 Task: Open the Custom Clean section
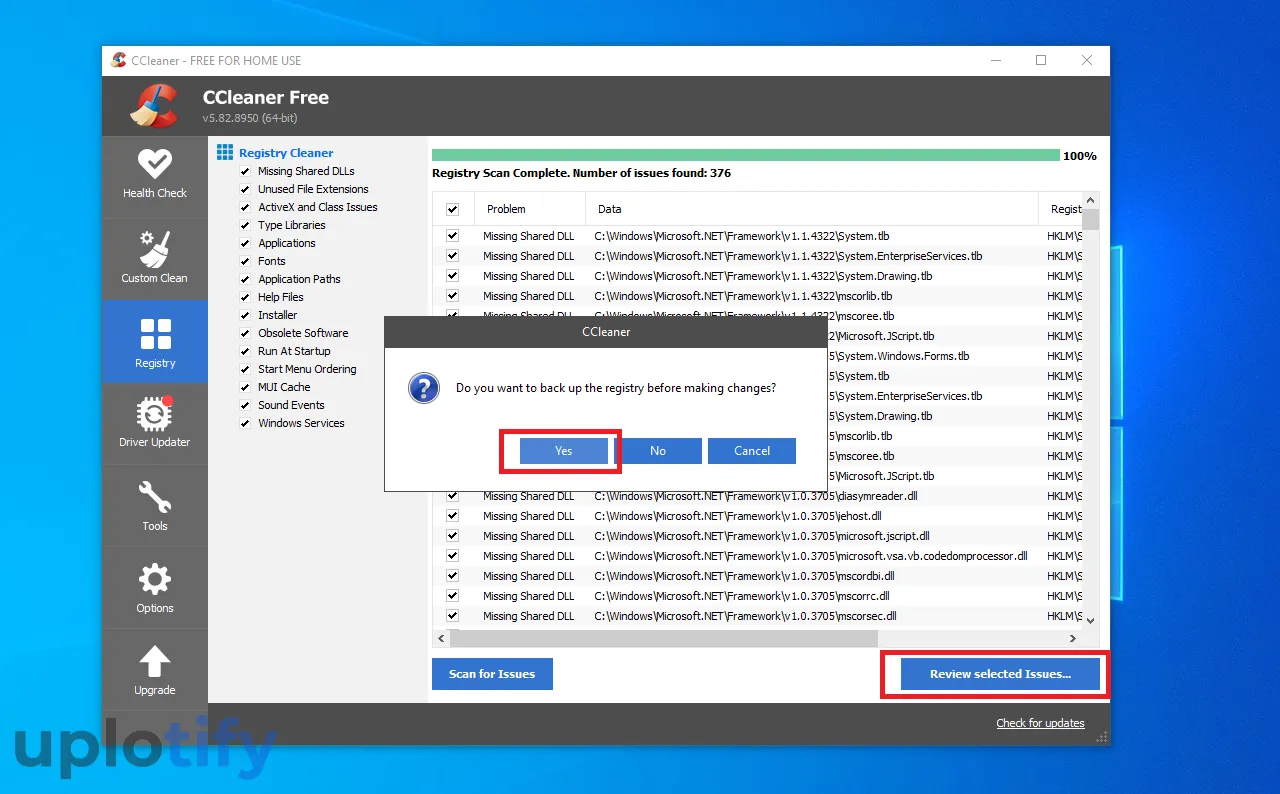pyautogui.click(x=155, y=258)
